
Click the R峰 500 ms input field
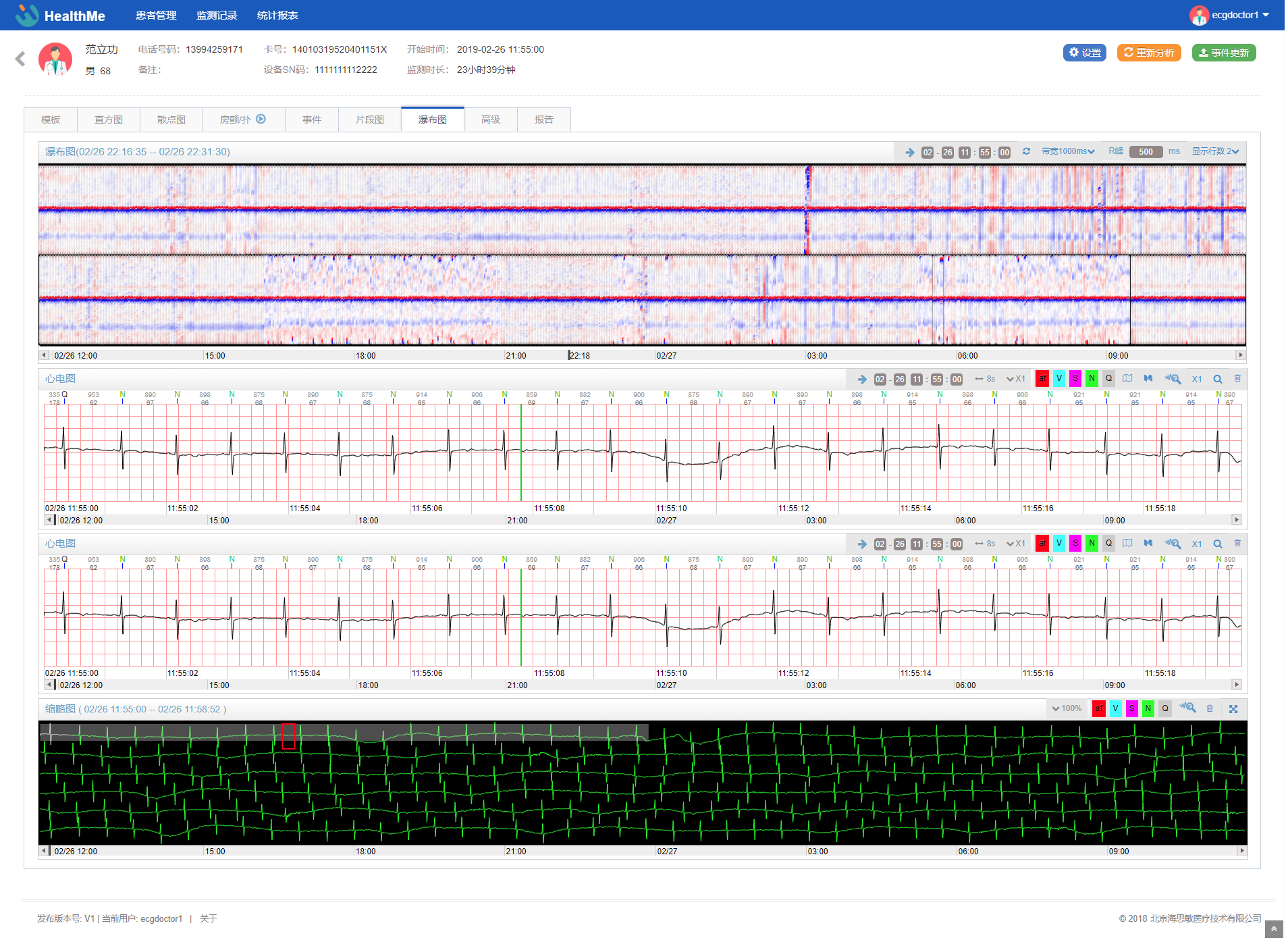1146,152
